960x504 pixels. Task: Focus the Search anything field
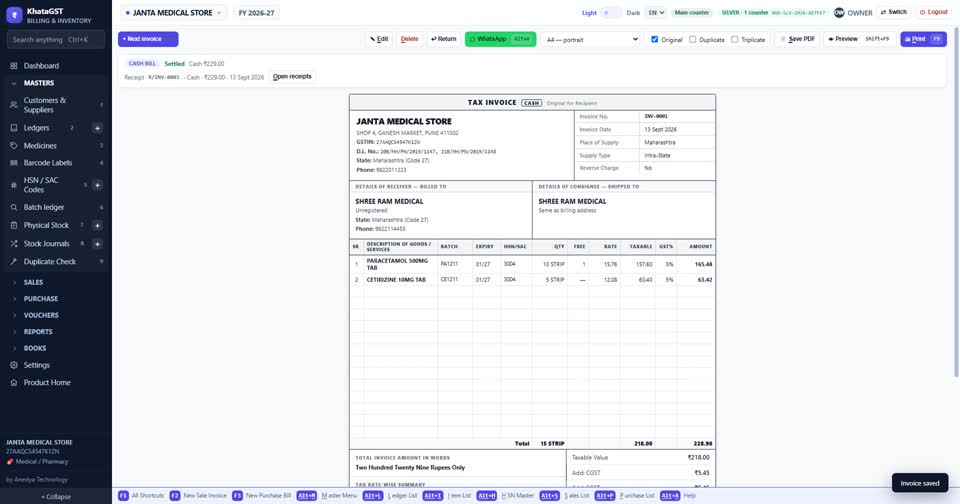pyautogui.click(x=56, y=39)
